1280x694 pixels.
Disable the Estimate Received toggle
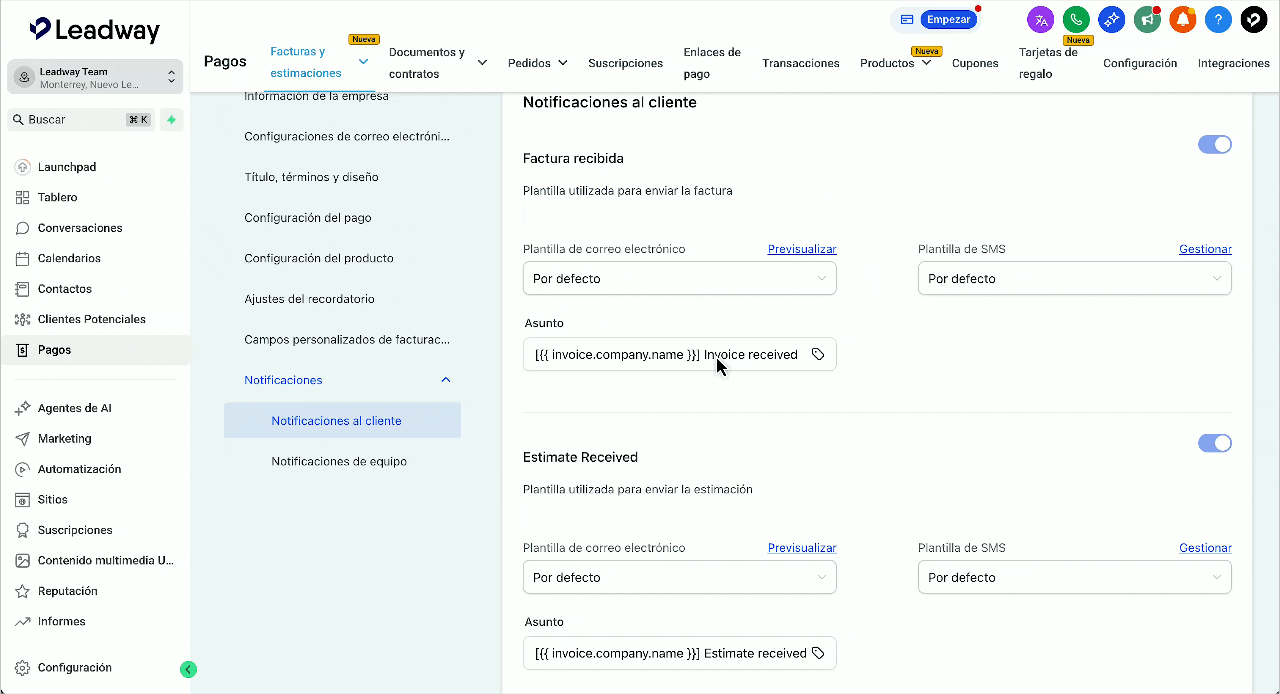(1214, 443)
